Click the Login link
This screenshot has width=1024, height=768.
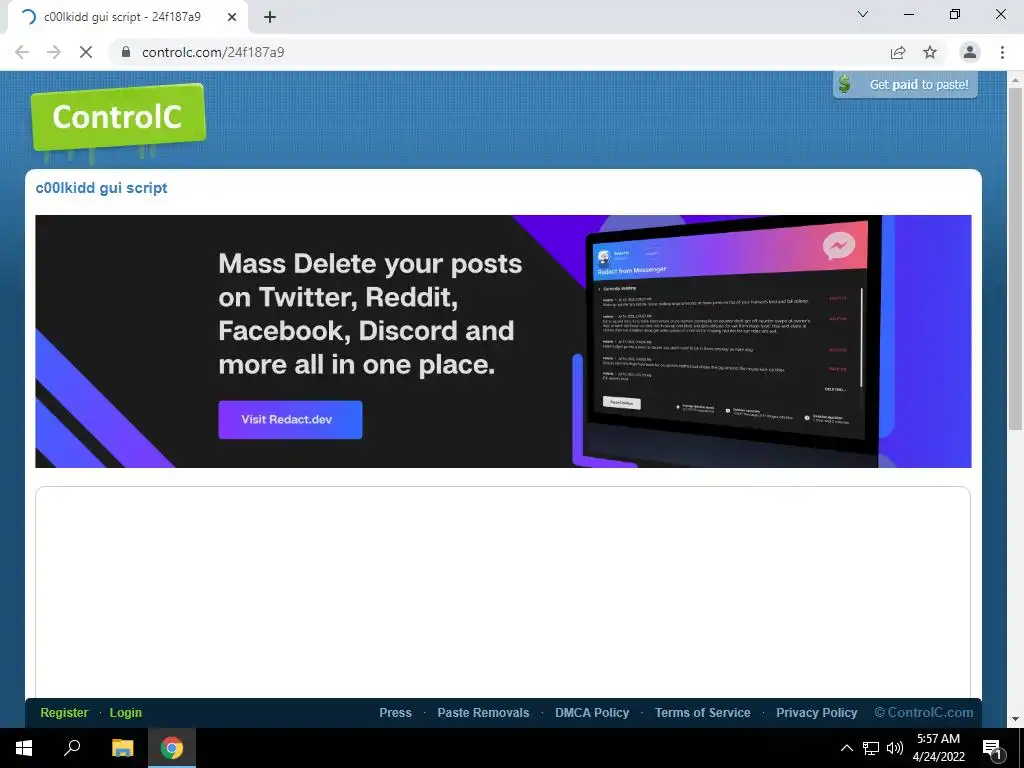[x=125, y=712]
